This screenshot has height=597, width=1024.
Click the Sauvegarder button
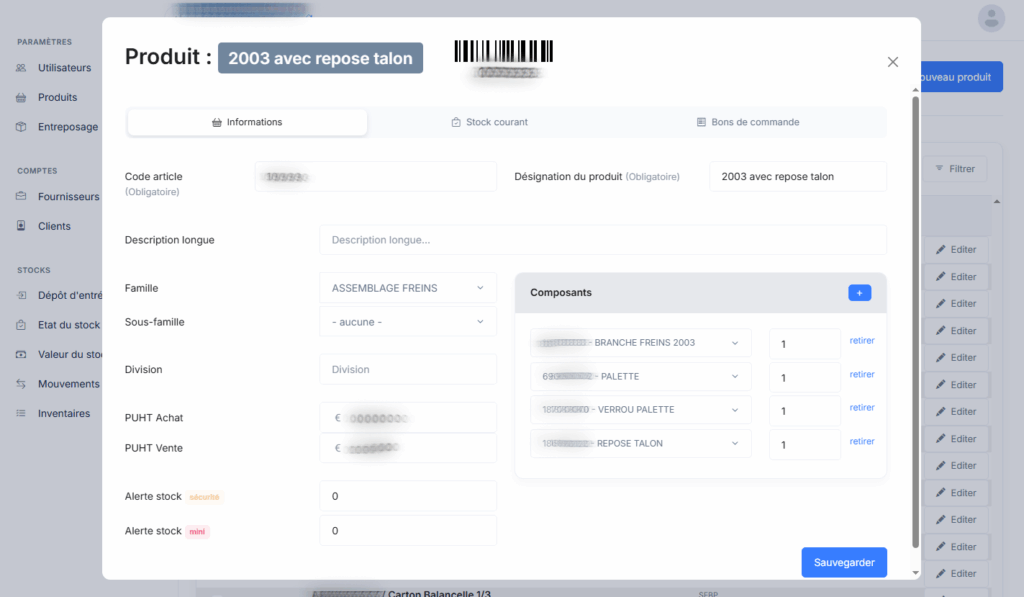click(844, 562)
